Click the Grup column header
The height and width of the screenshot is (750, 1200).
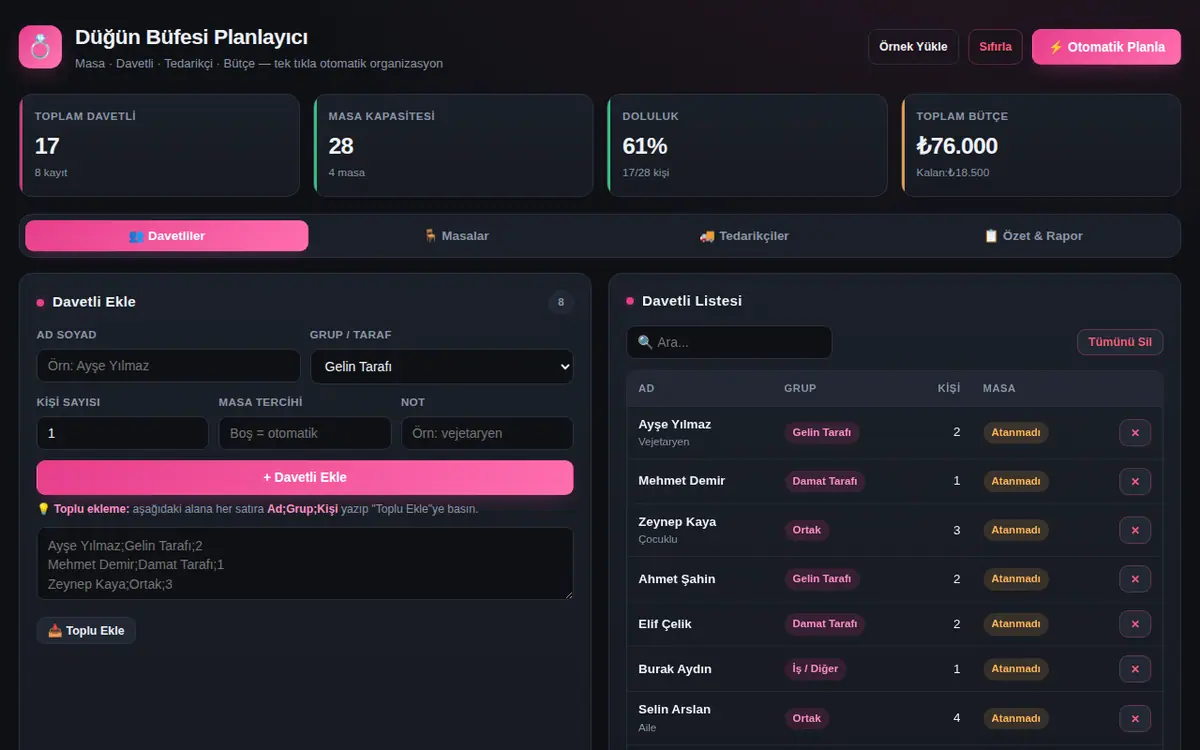pyautogui.click(x=800, y=388)
